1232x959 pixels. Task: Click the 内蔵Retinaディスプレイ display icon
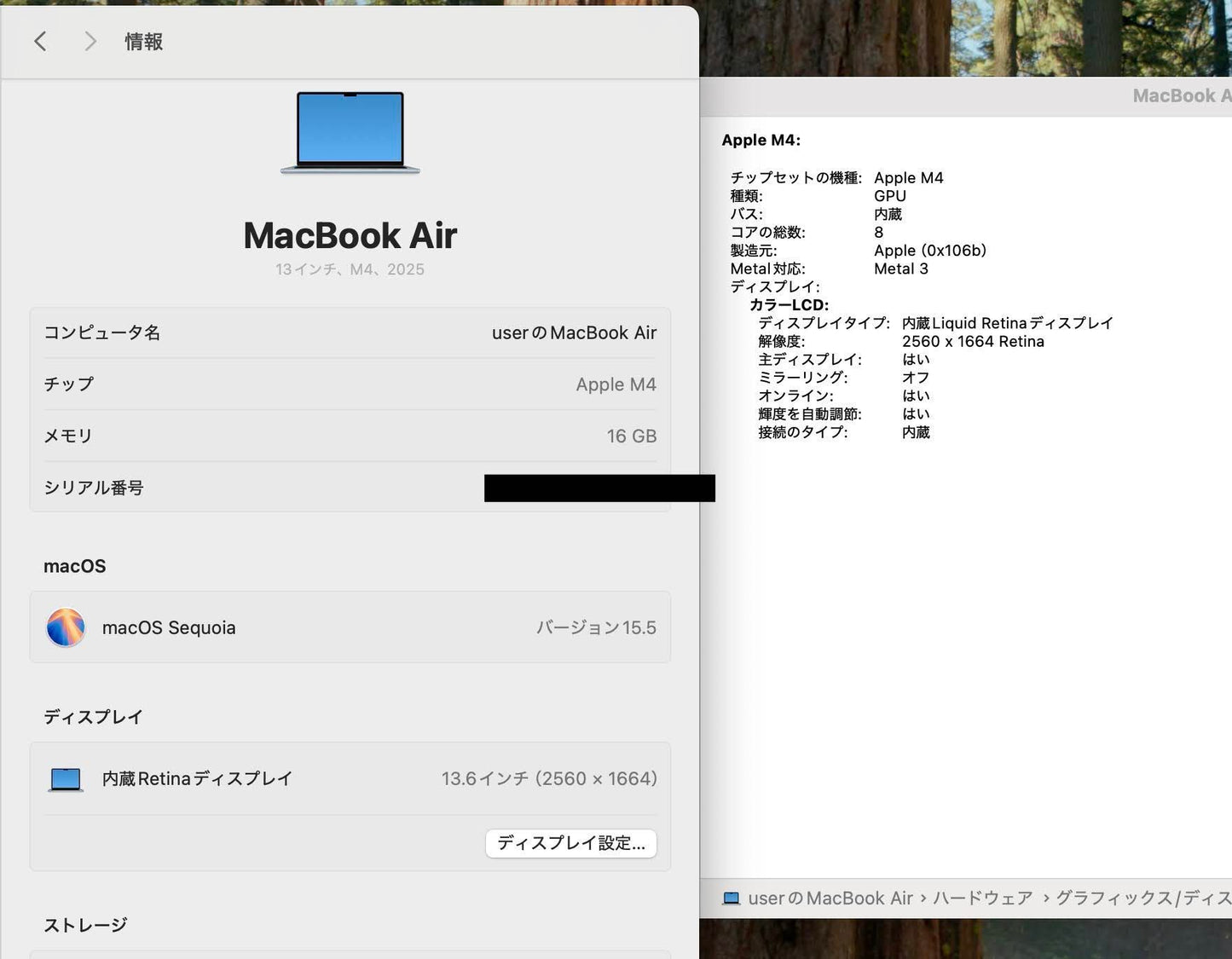click(64, 778)
